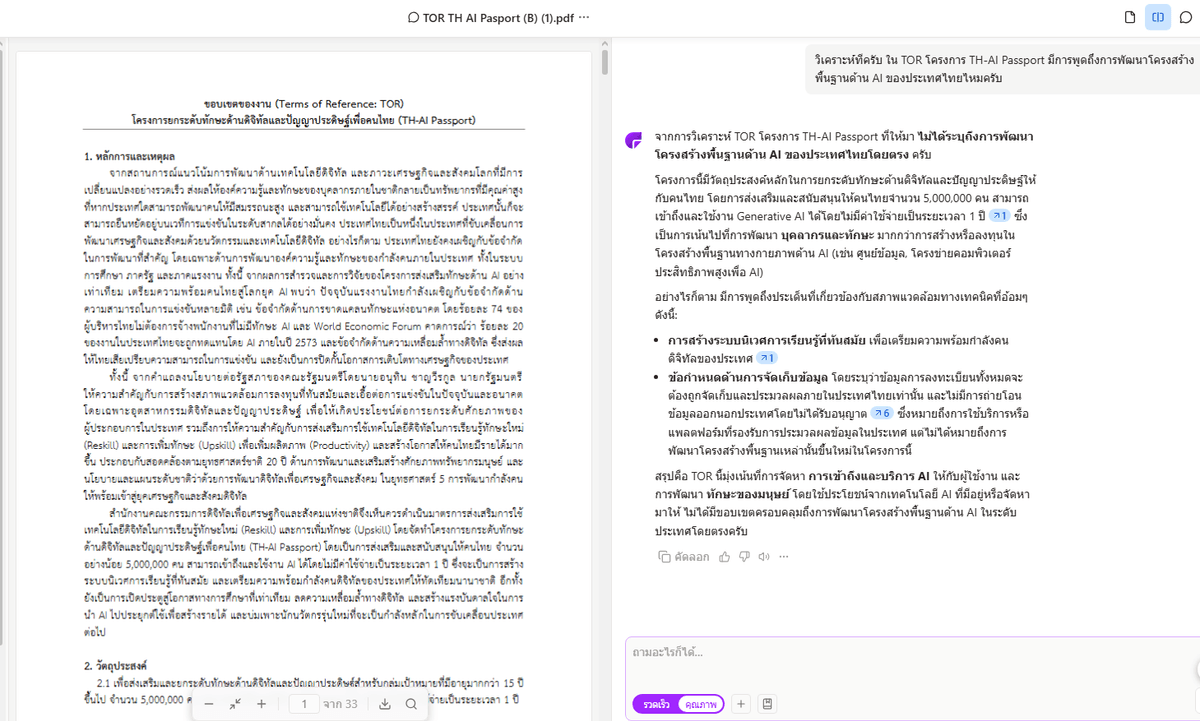
Task: Click the user question message bubble
Action: [1002, 69]
